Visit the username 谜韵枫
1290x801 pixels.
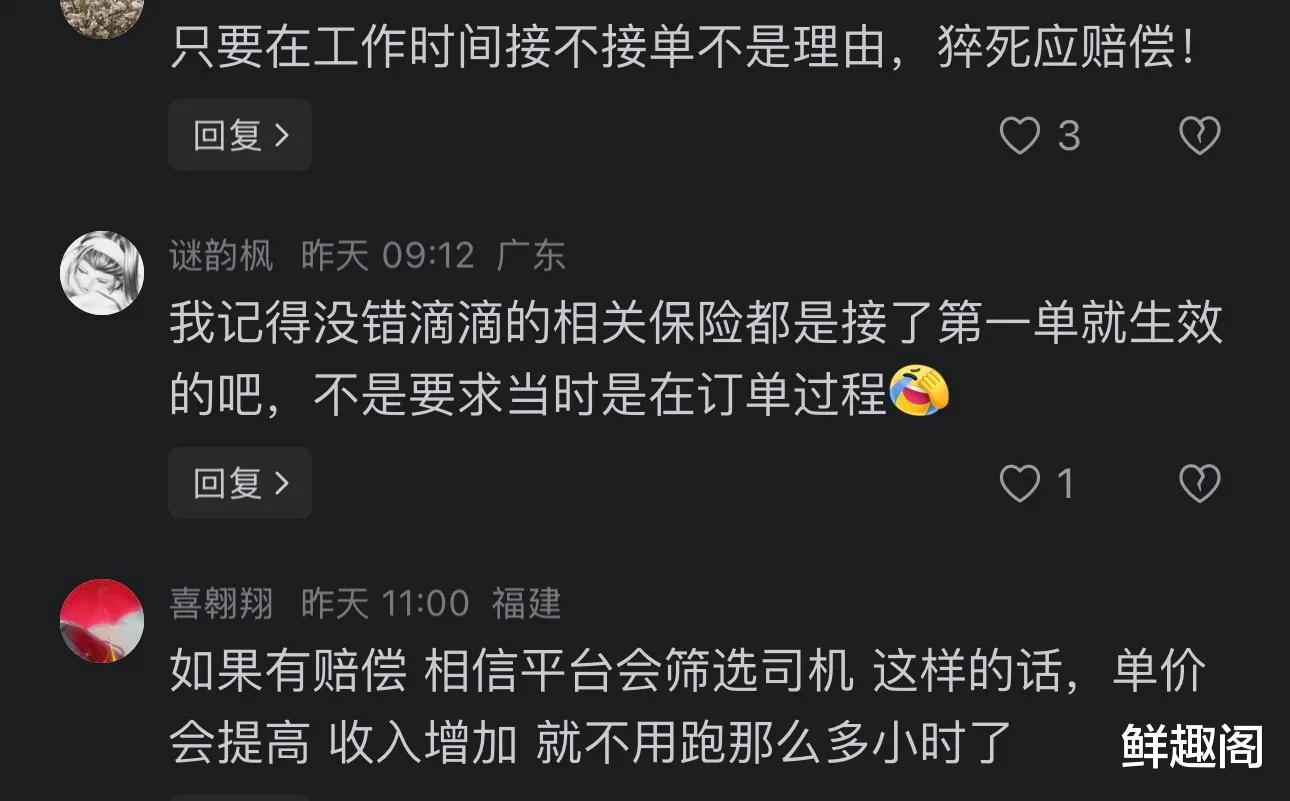pyautogui.click(x=221, y=257)
